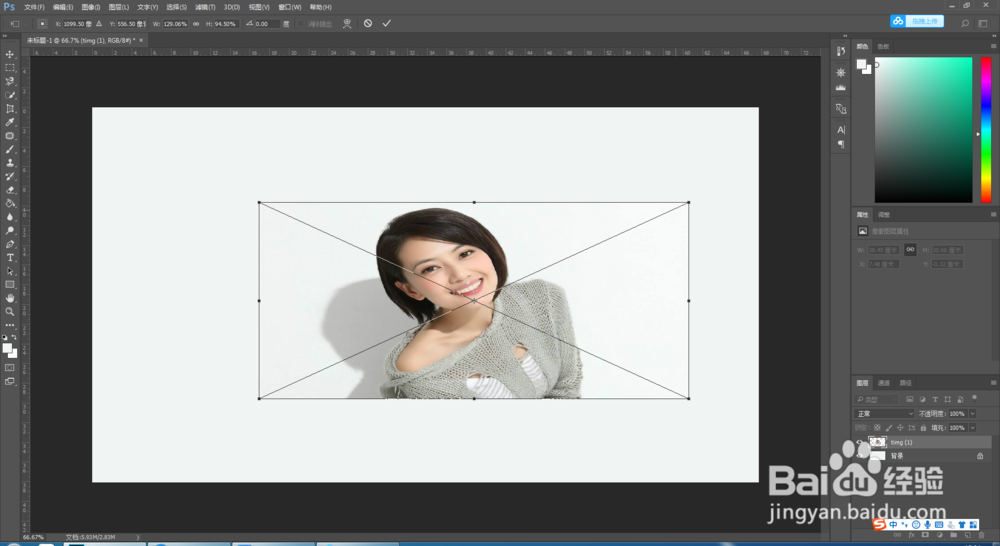Select the Horizontal Type tool
Image resolution: width=1000 pixels, height=546 pixels.
click(x=10, y=258)
